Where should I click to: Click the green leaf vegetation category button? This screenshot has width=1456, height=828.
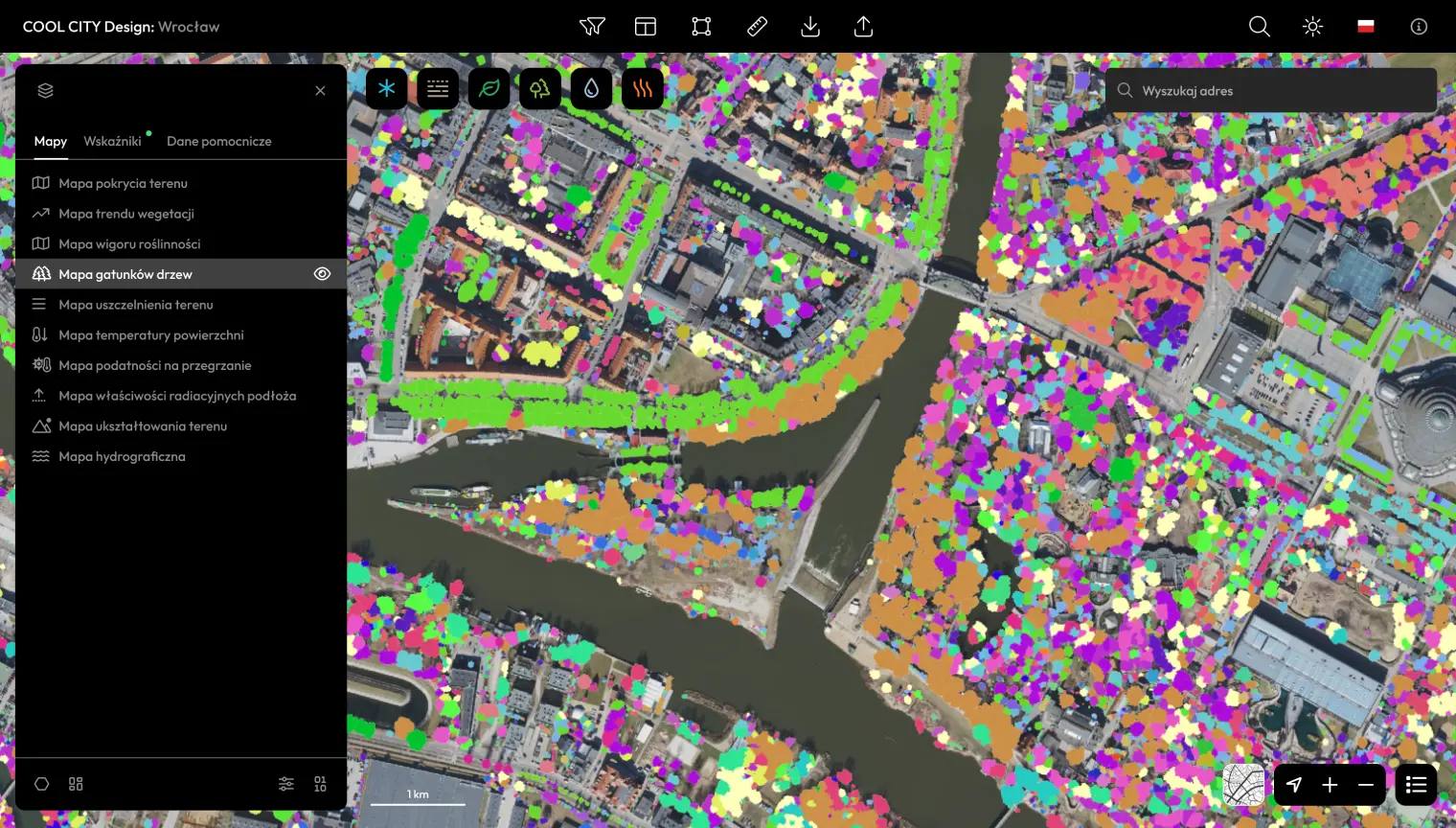489,89
